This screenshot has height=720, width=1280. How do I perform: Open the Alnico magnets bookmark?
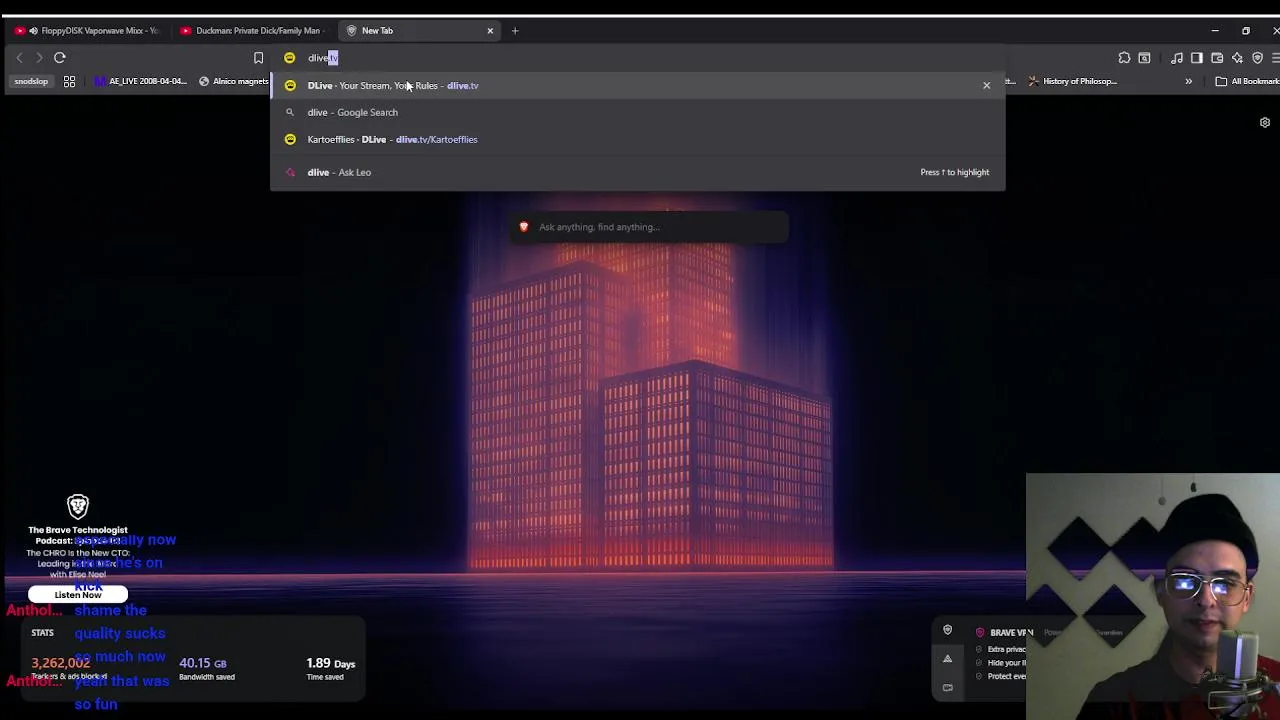(x=234, y=81)
